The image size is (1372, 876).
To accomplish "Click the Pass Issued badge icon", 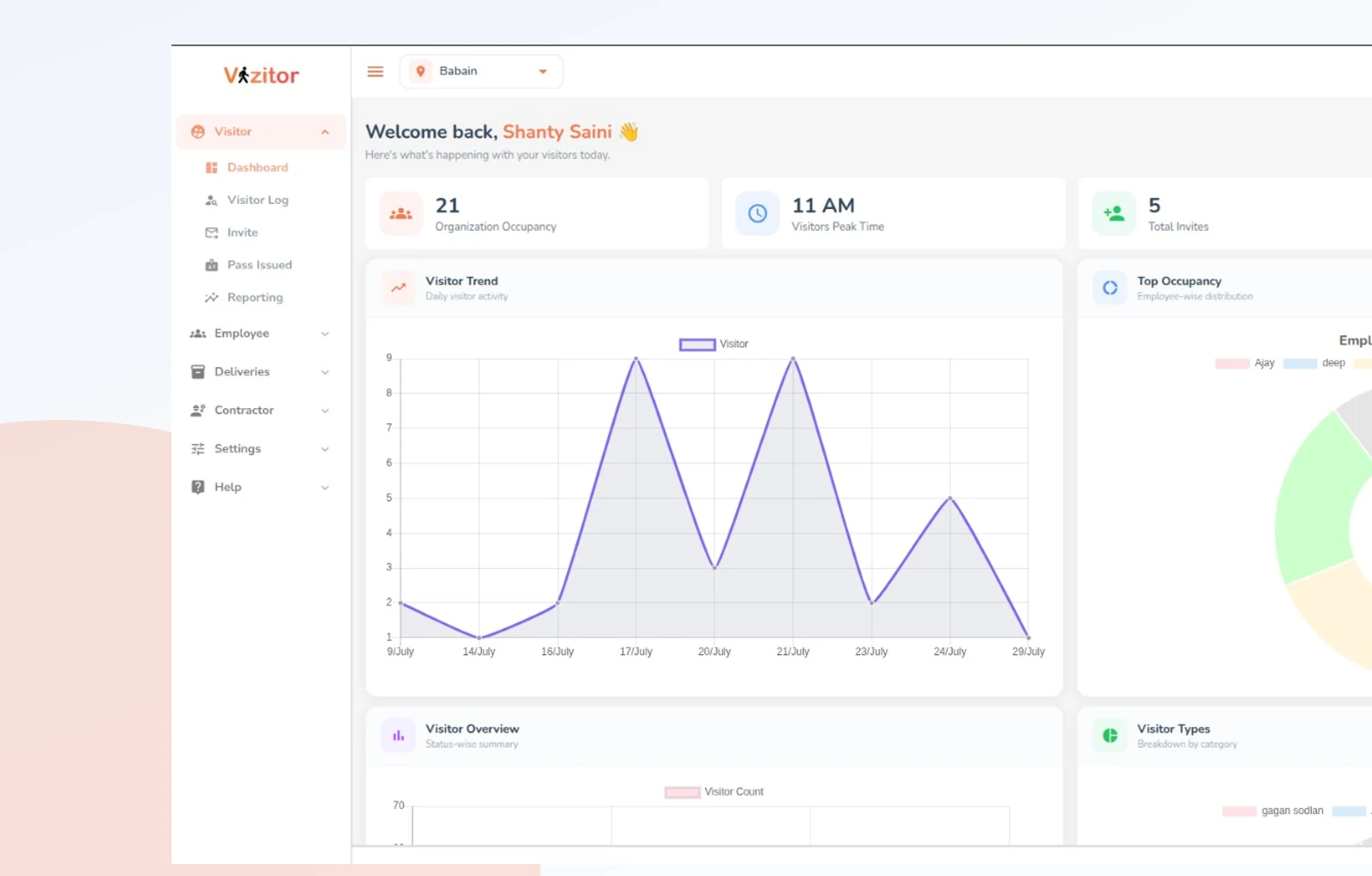I will coord(211,265).
